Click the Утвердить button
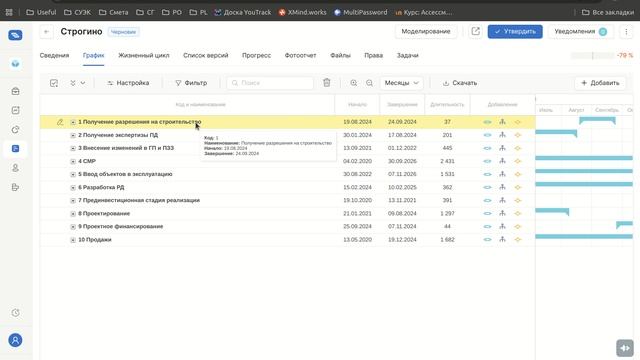This screenshot has height=360, width=640. click(515, 31)
